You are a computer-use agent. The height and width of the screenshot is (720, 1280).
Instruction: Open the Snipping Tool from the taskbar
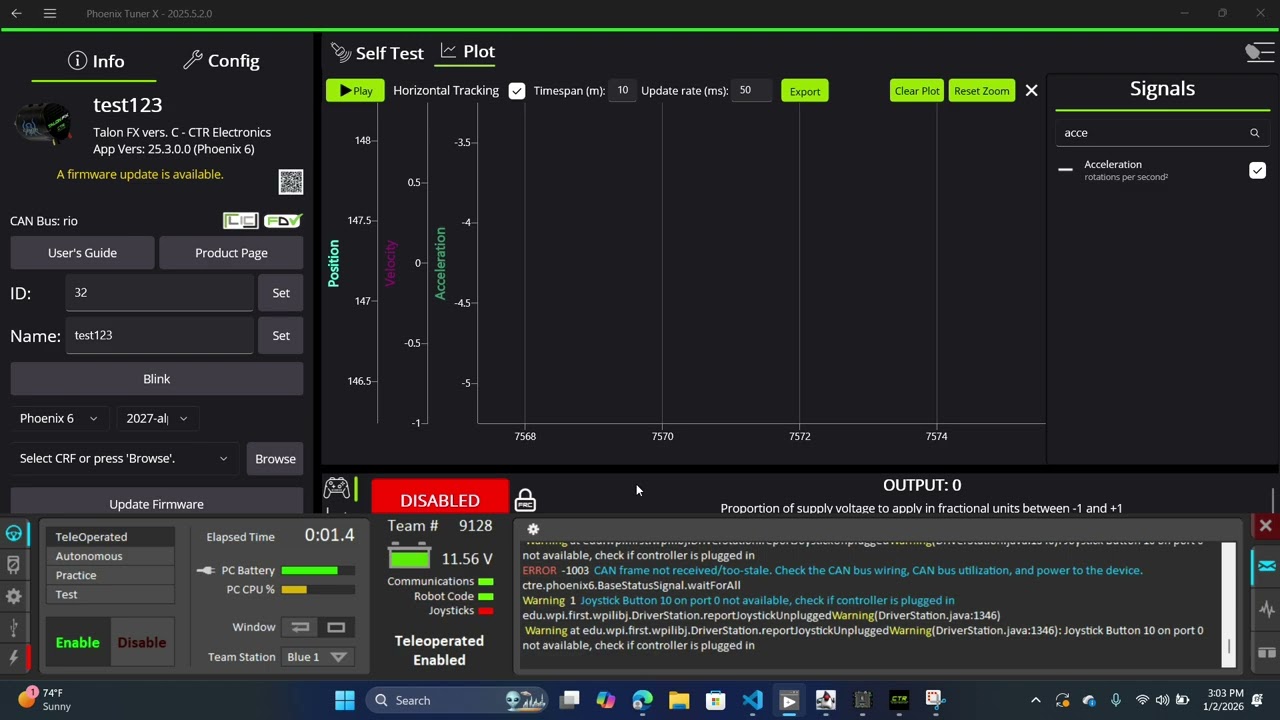tap(934, 699)
